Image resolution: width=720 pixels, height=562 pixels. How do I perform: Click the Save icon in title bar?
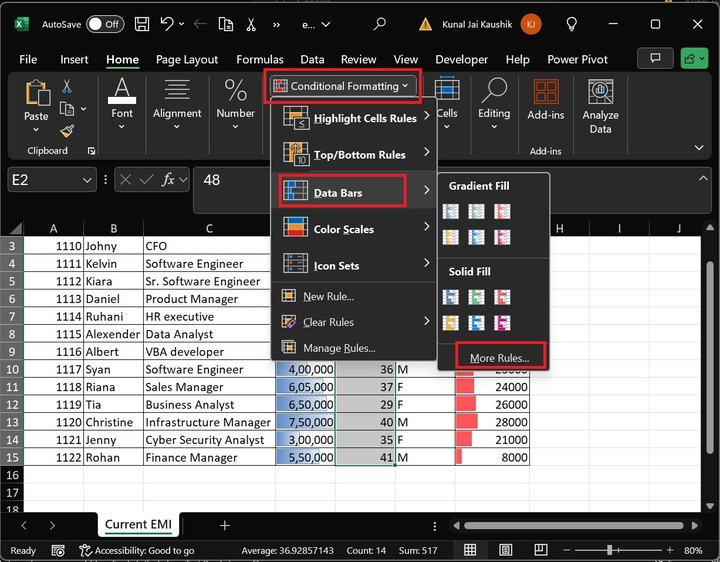pyautogui.click(x=144, y=23)
